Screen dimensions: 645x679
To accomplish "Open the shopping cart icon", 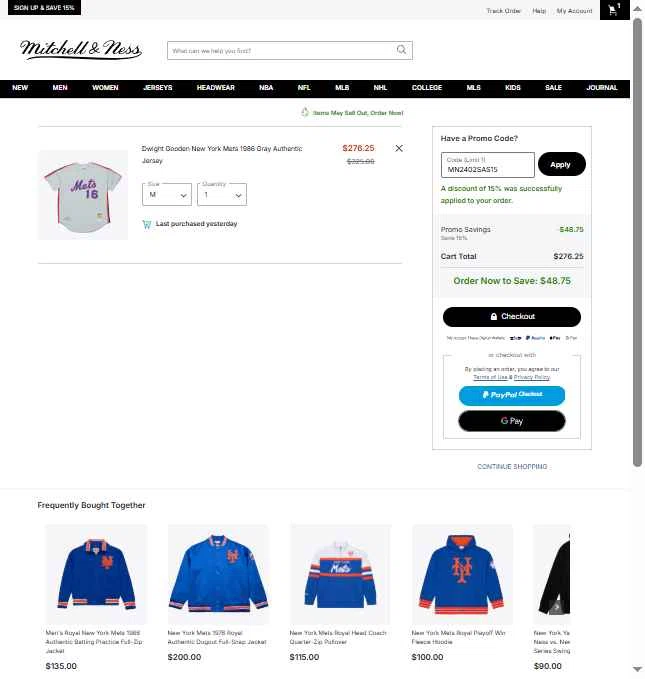I will click(x=614, y=10).
